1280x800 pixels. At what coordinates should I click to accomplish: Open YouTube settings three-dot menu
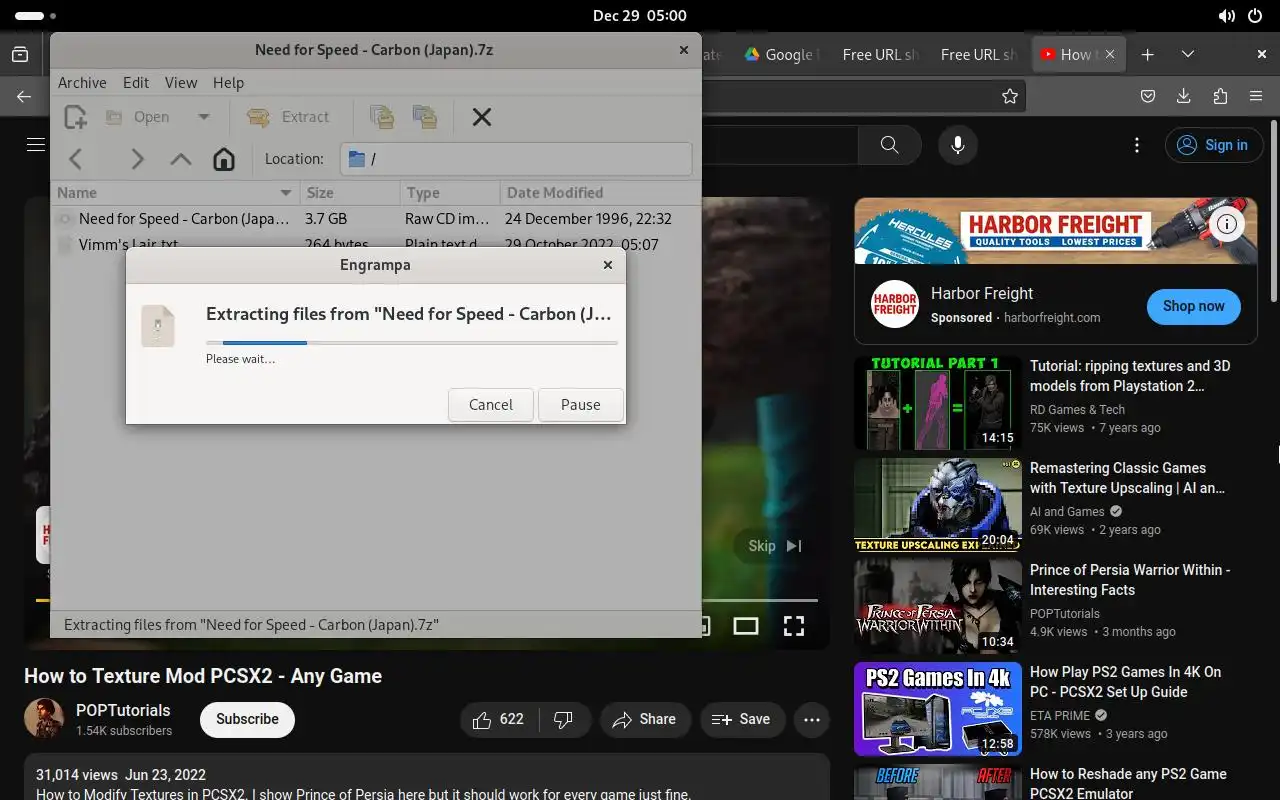tap(1137, 145)
